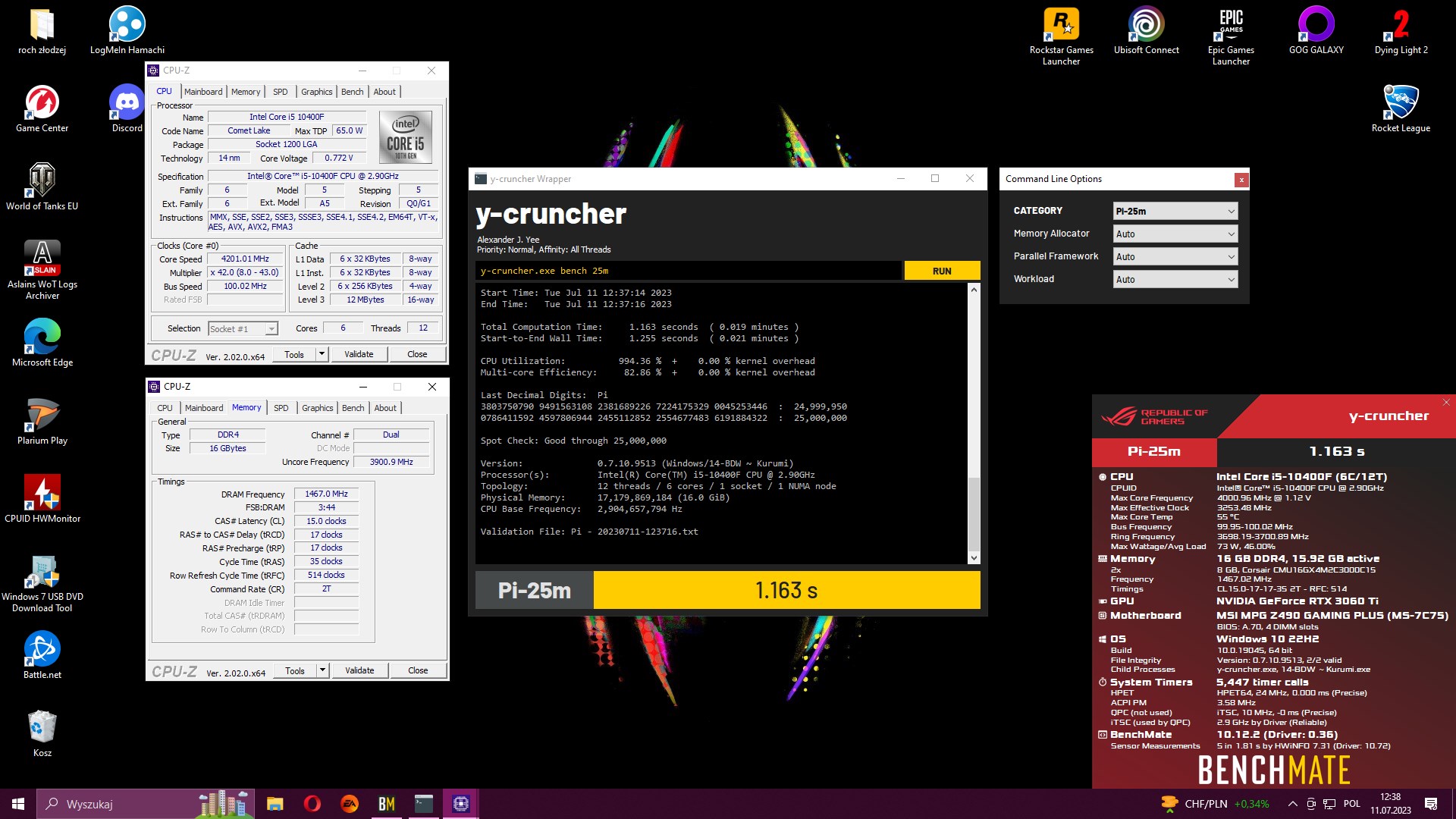The image size is (1456, 819).
Task: Click Close button in bottom CPU-Z window
Action: (418, 670)
